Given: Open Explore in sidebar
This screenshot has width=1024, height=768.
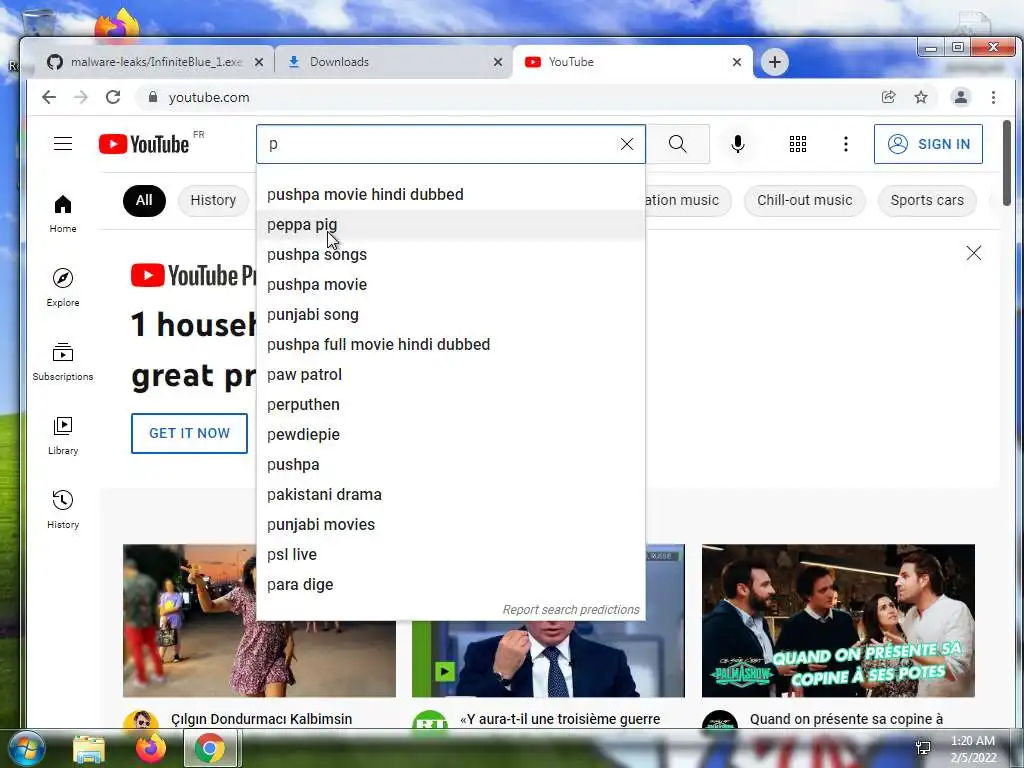Looking at the screenshot, I should point(63,288).
